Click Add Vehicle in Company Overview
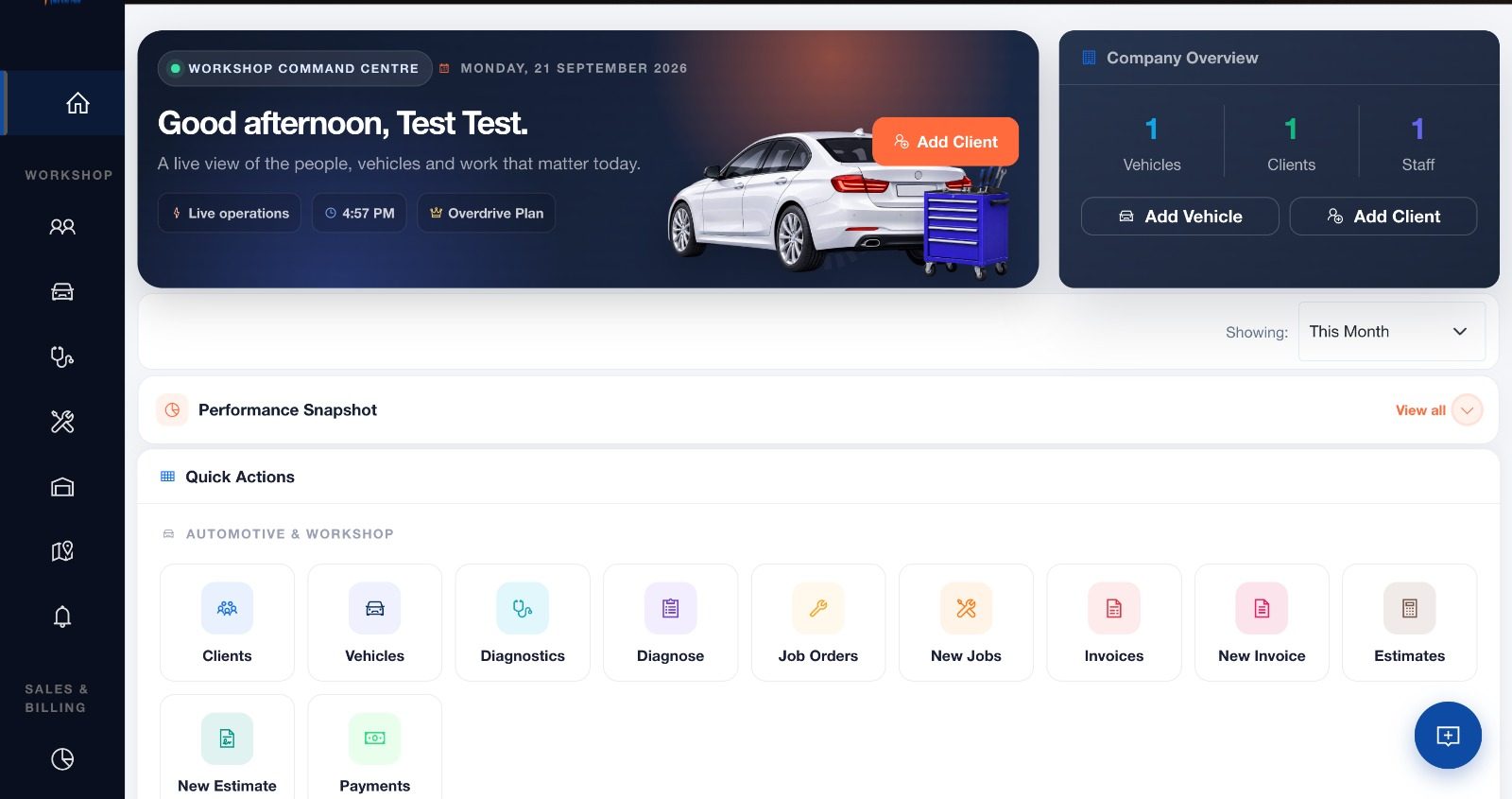This screenshot has height=799, width=1512. 1180,217
